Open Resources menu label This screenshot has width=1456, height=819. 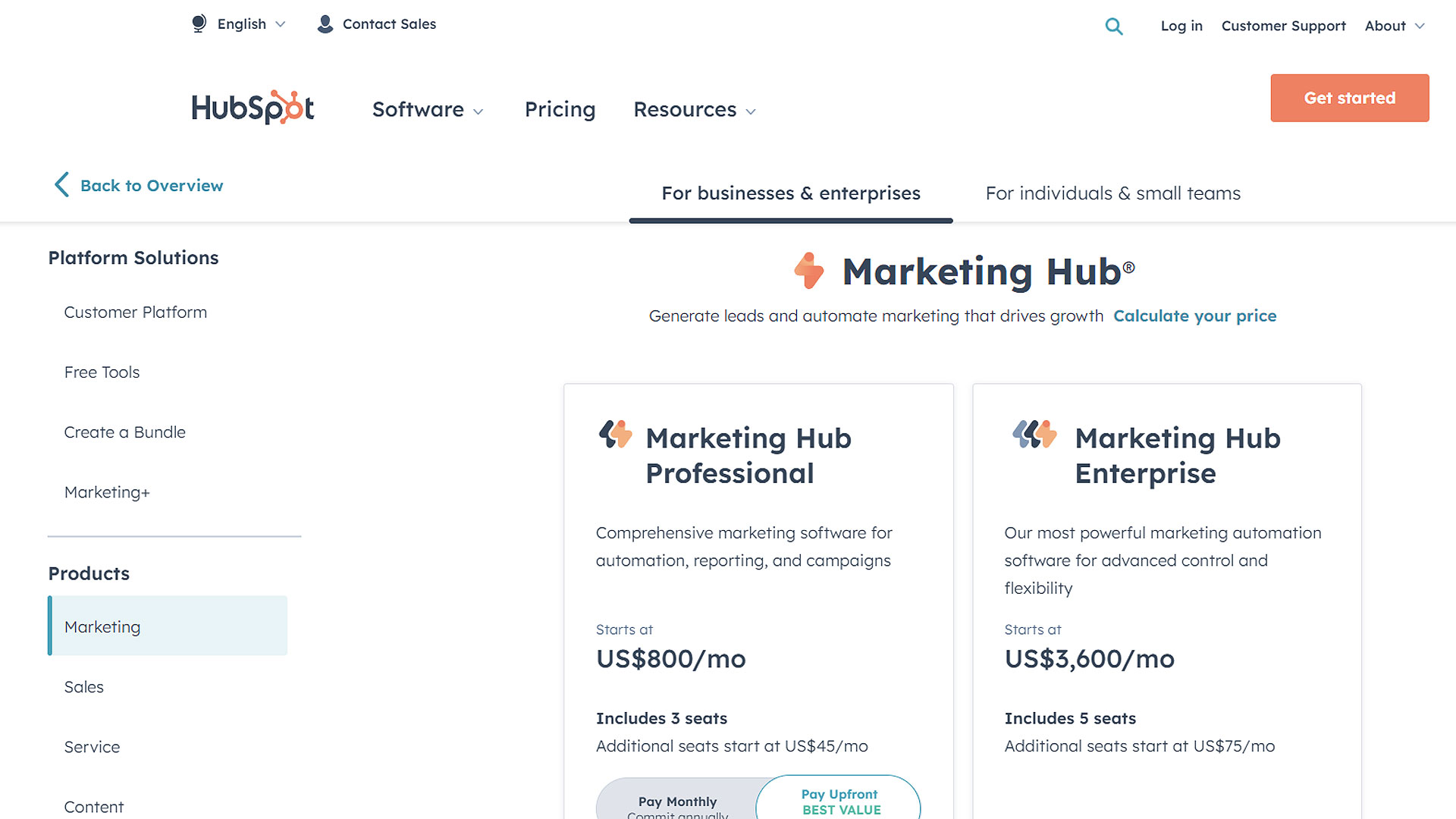click(685, 109)
